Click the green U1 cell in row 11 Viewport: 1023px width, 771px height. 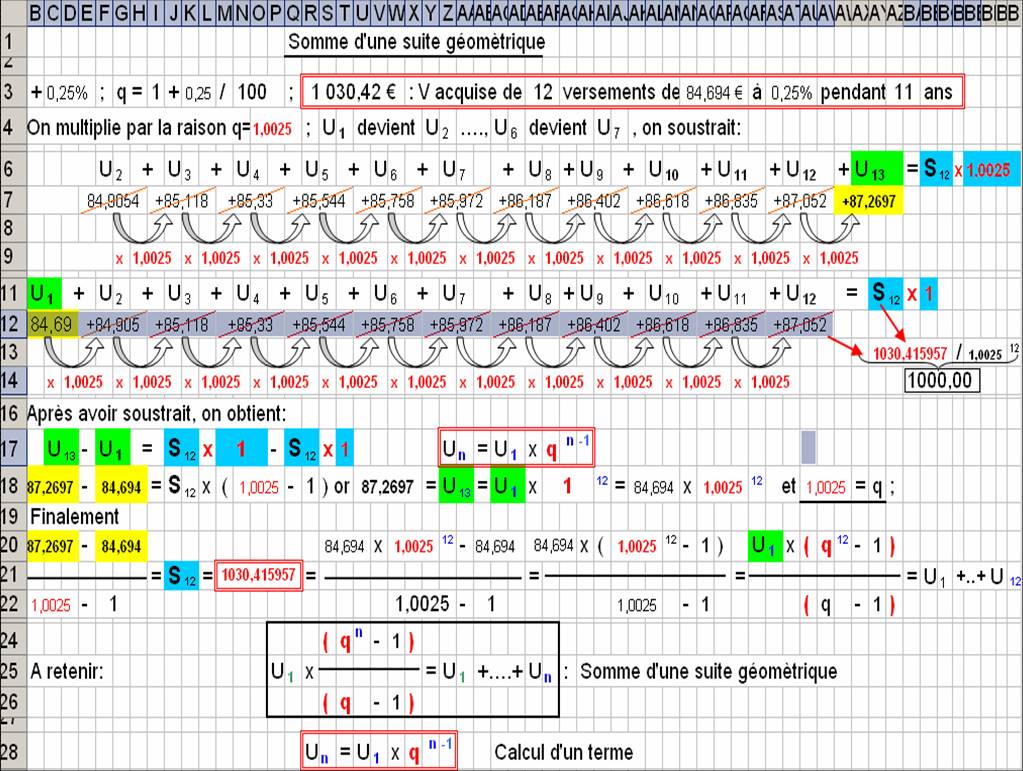(44, 294)
